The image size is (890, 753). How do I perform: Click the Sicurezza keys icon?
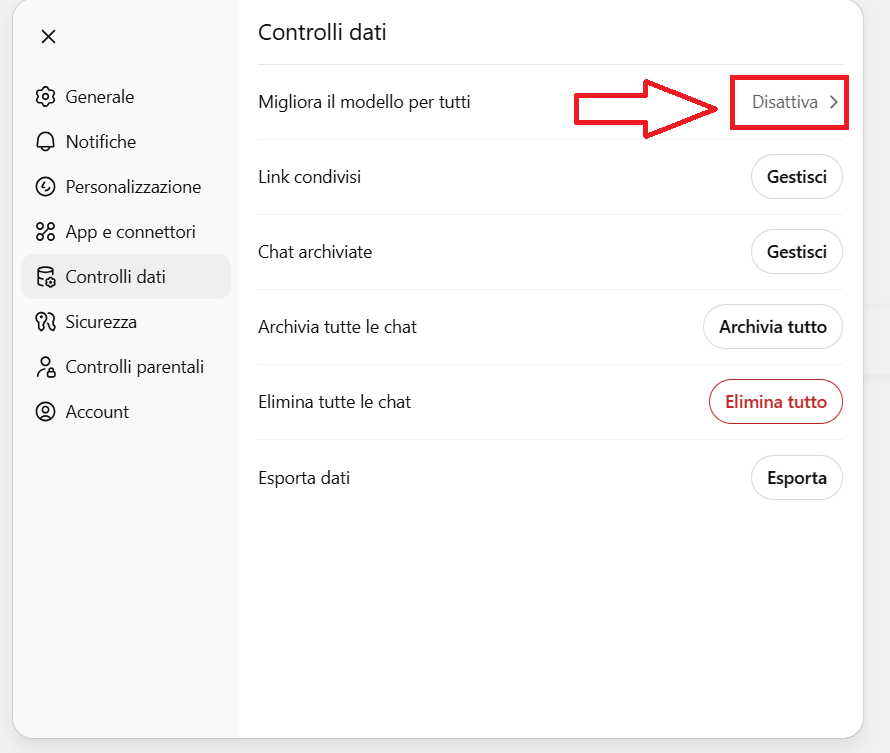tap(45, 322)
